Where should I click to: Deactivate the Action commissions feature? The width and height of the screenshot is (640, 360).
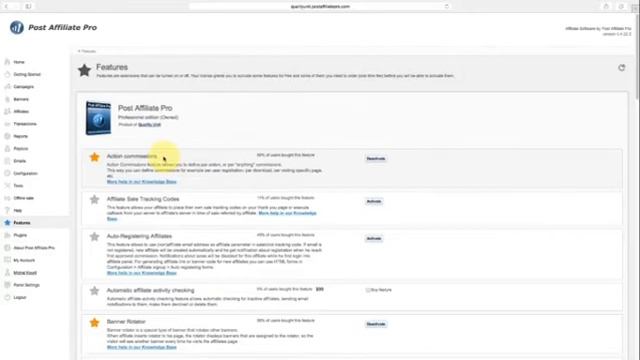(376, 158)
